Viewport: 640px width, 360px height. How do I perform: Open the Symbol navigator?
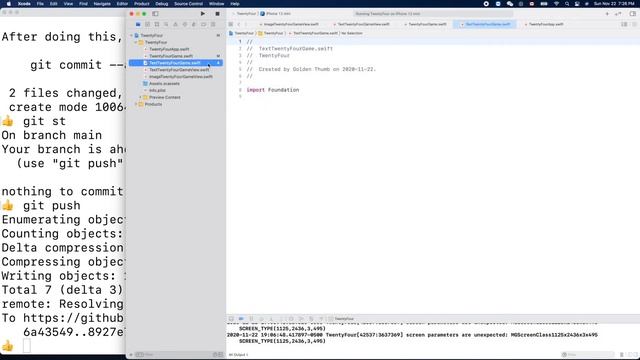pos(157,24)
